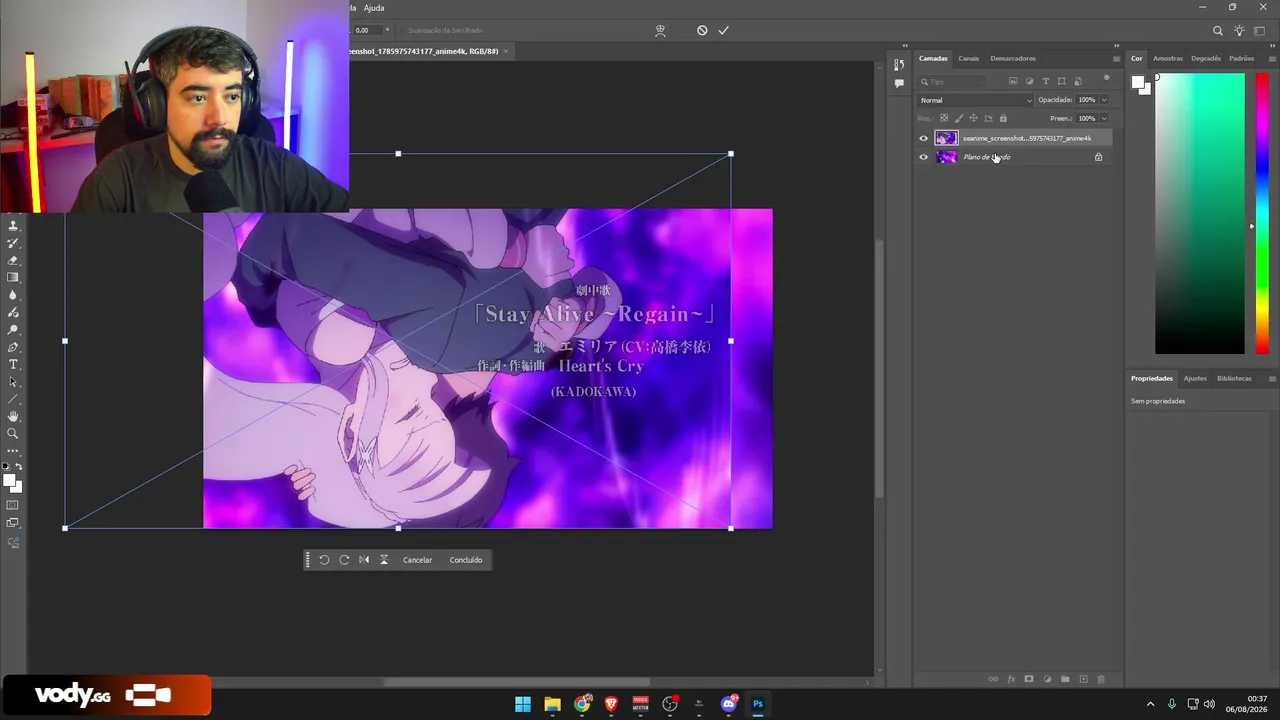Switch to the Demarcadores tab
Screen dimensions: 1280x720
point(1013,58)
